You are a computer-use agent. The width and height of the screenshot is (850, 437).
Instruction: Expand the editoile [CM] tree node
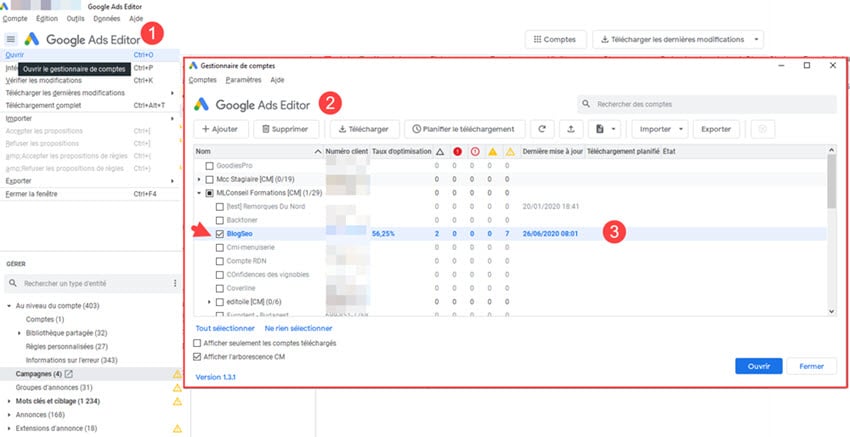[x=209, y=301]
